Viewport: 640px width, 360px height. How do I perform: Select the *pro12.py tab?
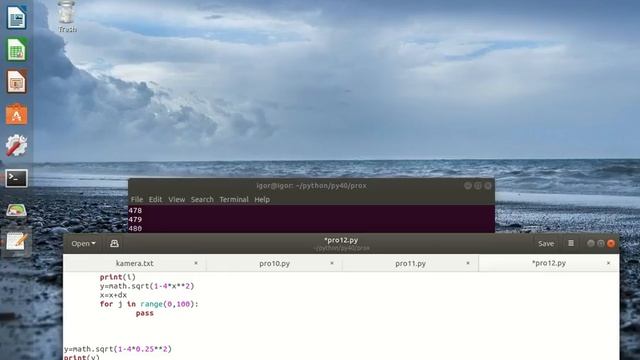pyautogui.click(x=549, y=263)
